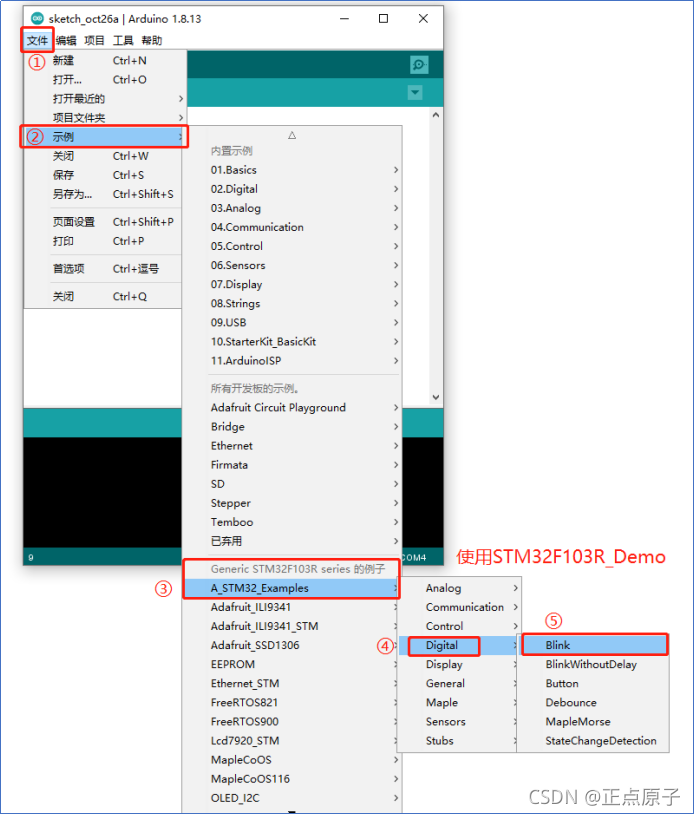Viewport: 695px width, 815px height.
Task: Open Adafruit_ILI9341 examples
Action: (292, 607)
